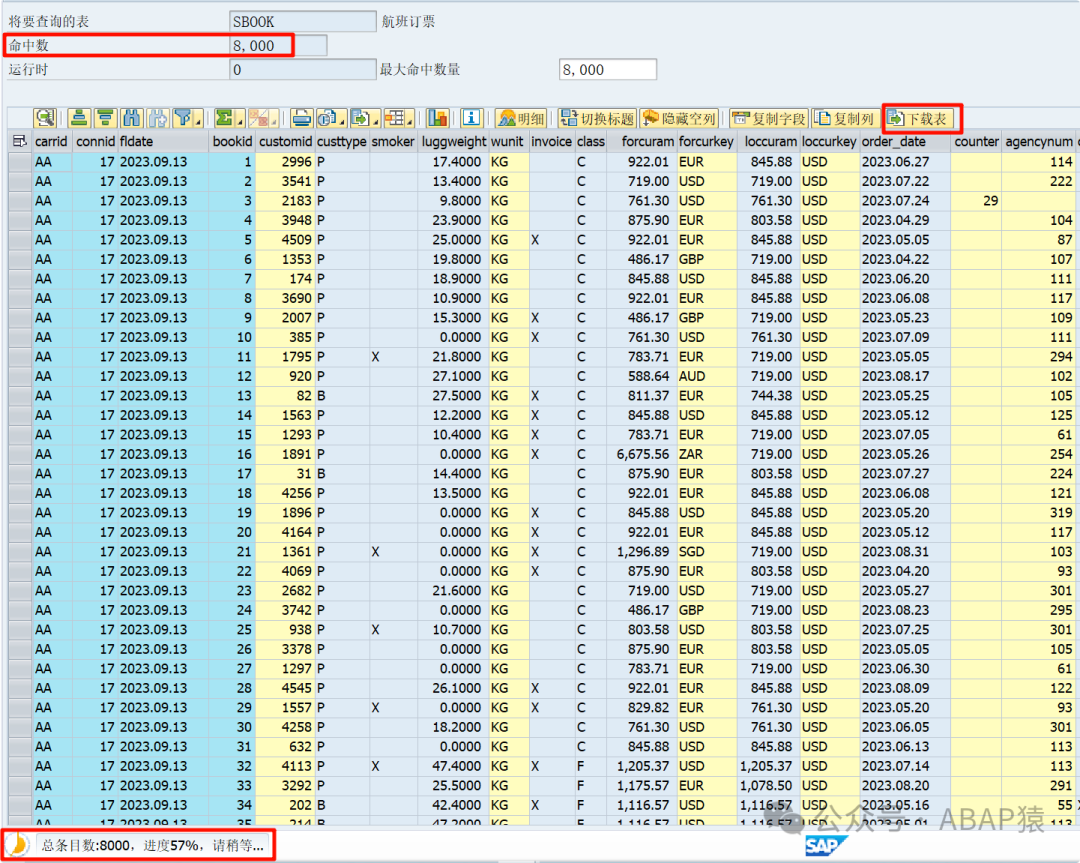Open dropdown arrow next to Views icon
The height and width of the screenshot is (863, 1080).
point(342,121)
